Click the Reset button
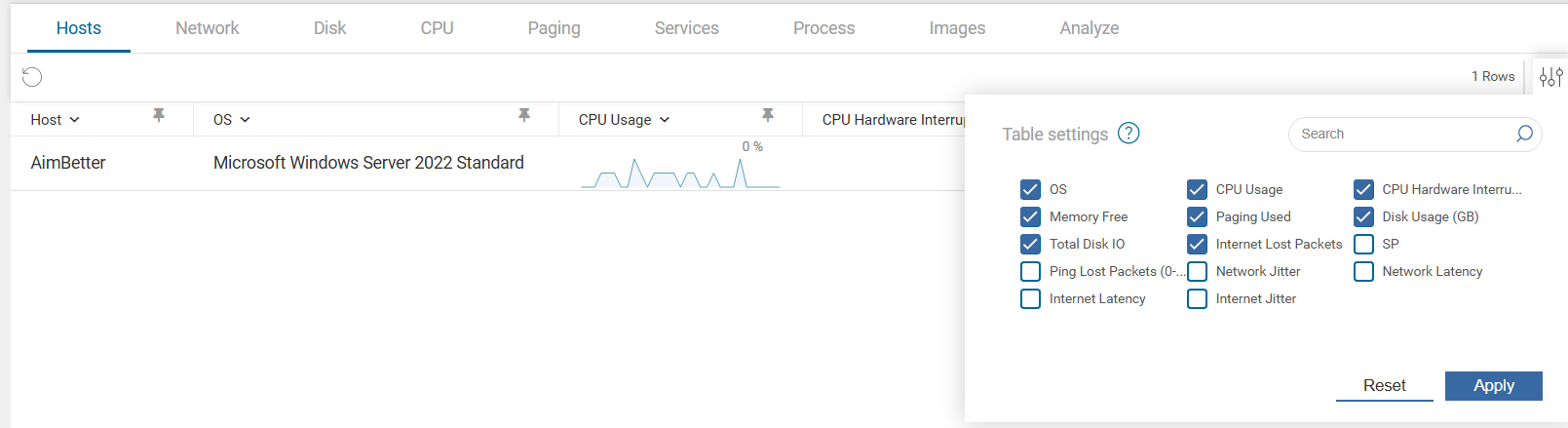Viewport: 1568px width, 428px height. point(1384,385)
